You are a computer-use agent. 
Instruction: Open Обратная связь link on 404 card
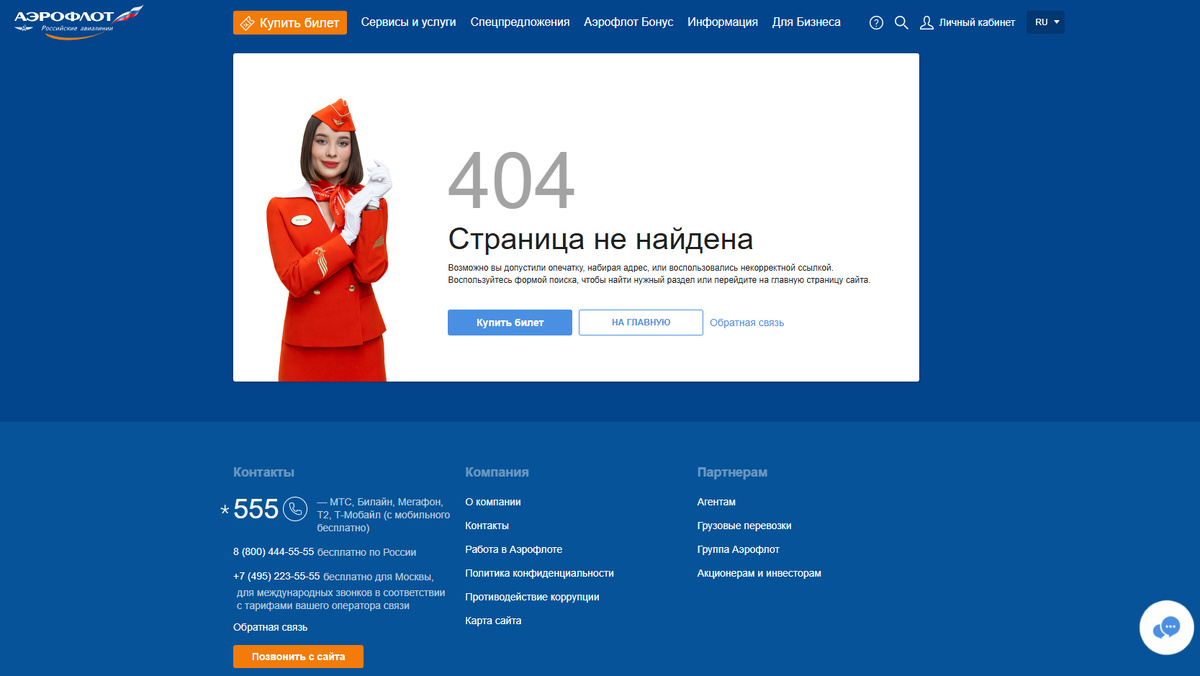tap(747, 323)
